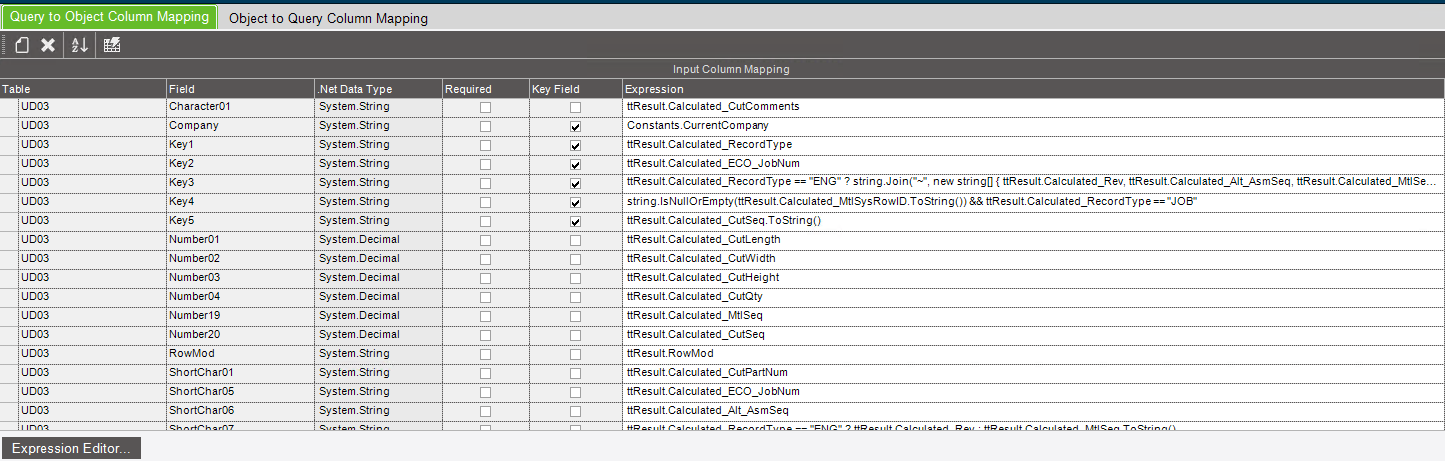Screen dimensions: 1445x461
Task: Select the Number19 field cell
Action: tap(240, 316)
